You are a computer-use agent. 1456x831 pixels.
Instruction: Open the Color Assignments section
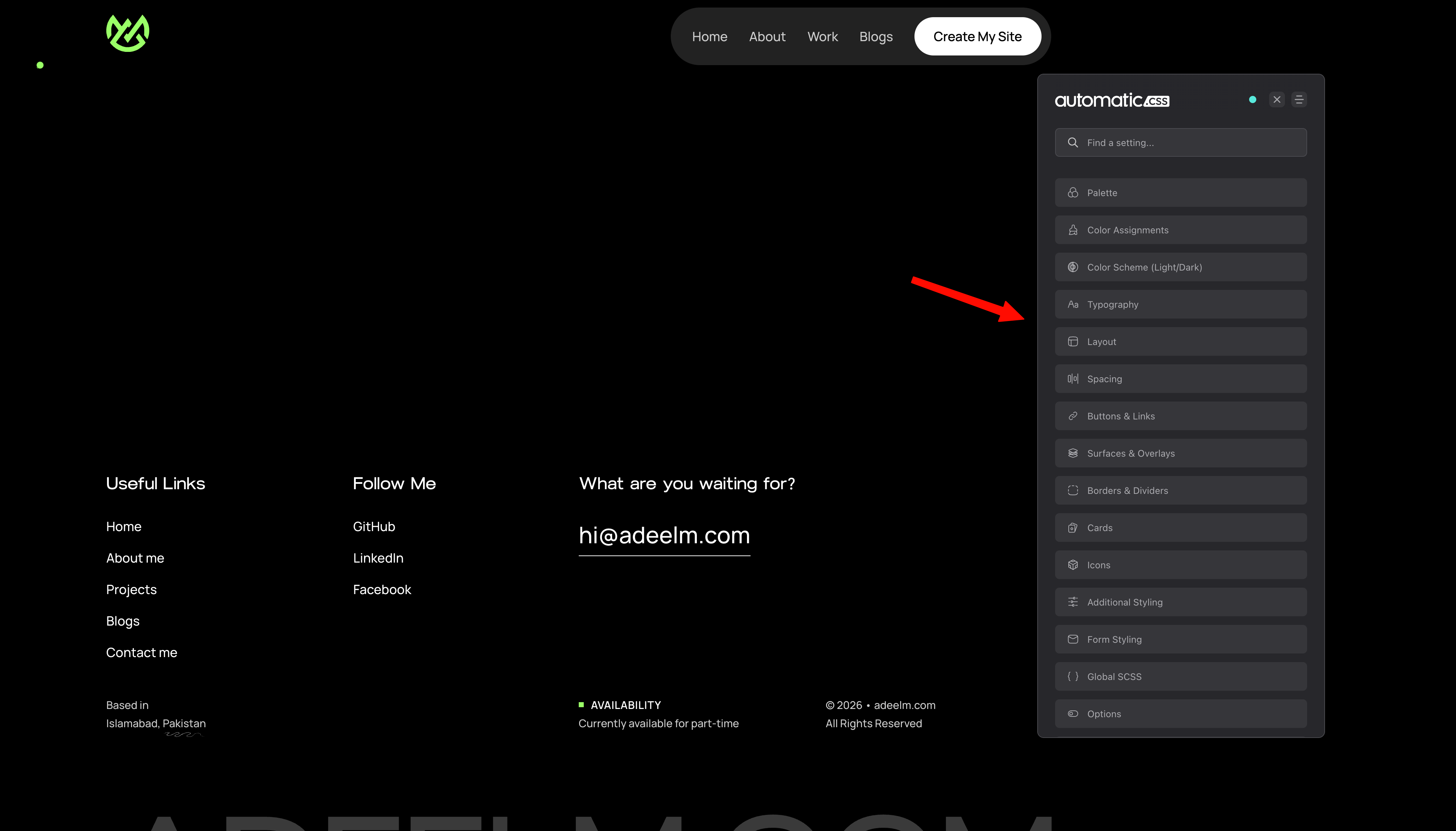coord(1180,230)
